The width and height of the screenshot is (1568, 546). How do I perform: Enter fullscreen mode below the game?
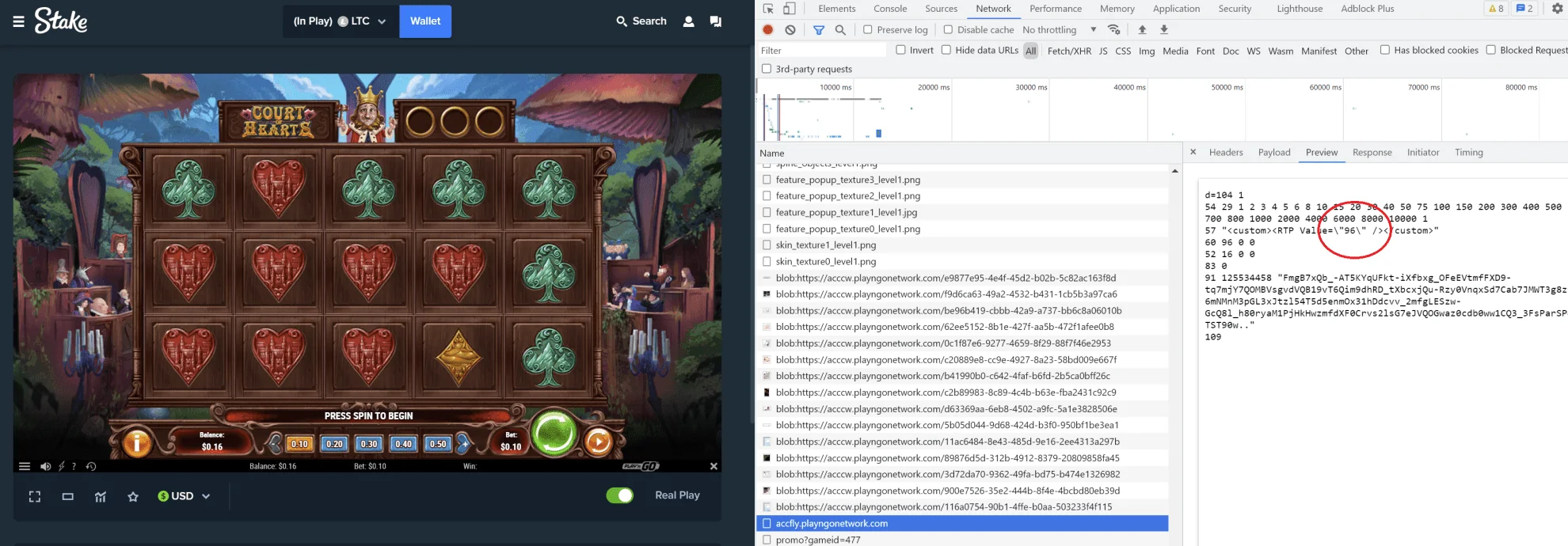pos(35,496)
